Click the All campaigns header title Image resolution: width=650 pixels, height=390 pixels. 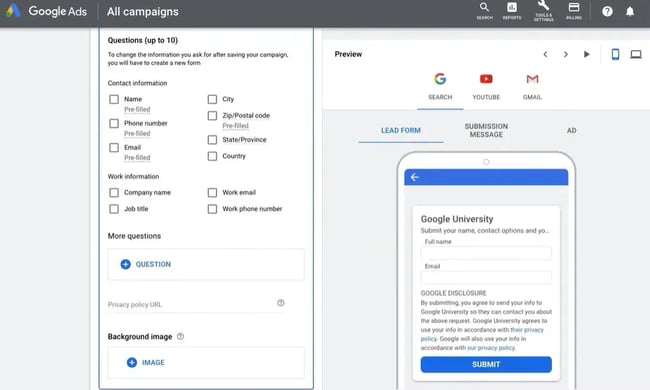point(143,12)
